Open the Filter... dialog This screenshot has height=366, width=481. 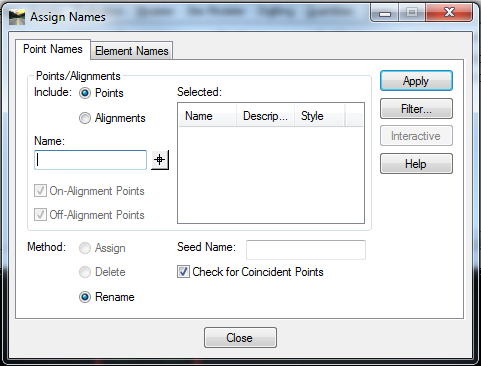[x=416, y=109]
